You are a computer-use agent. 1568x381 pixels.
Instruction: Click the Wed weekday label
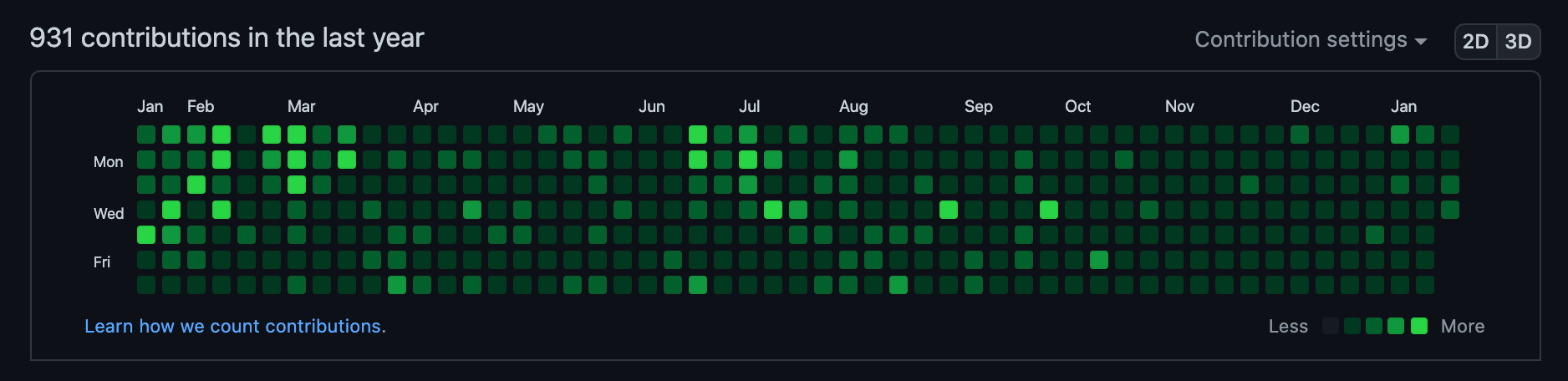108,213
